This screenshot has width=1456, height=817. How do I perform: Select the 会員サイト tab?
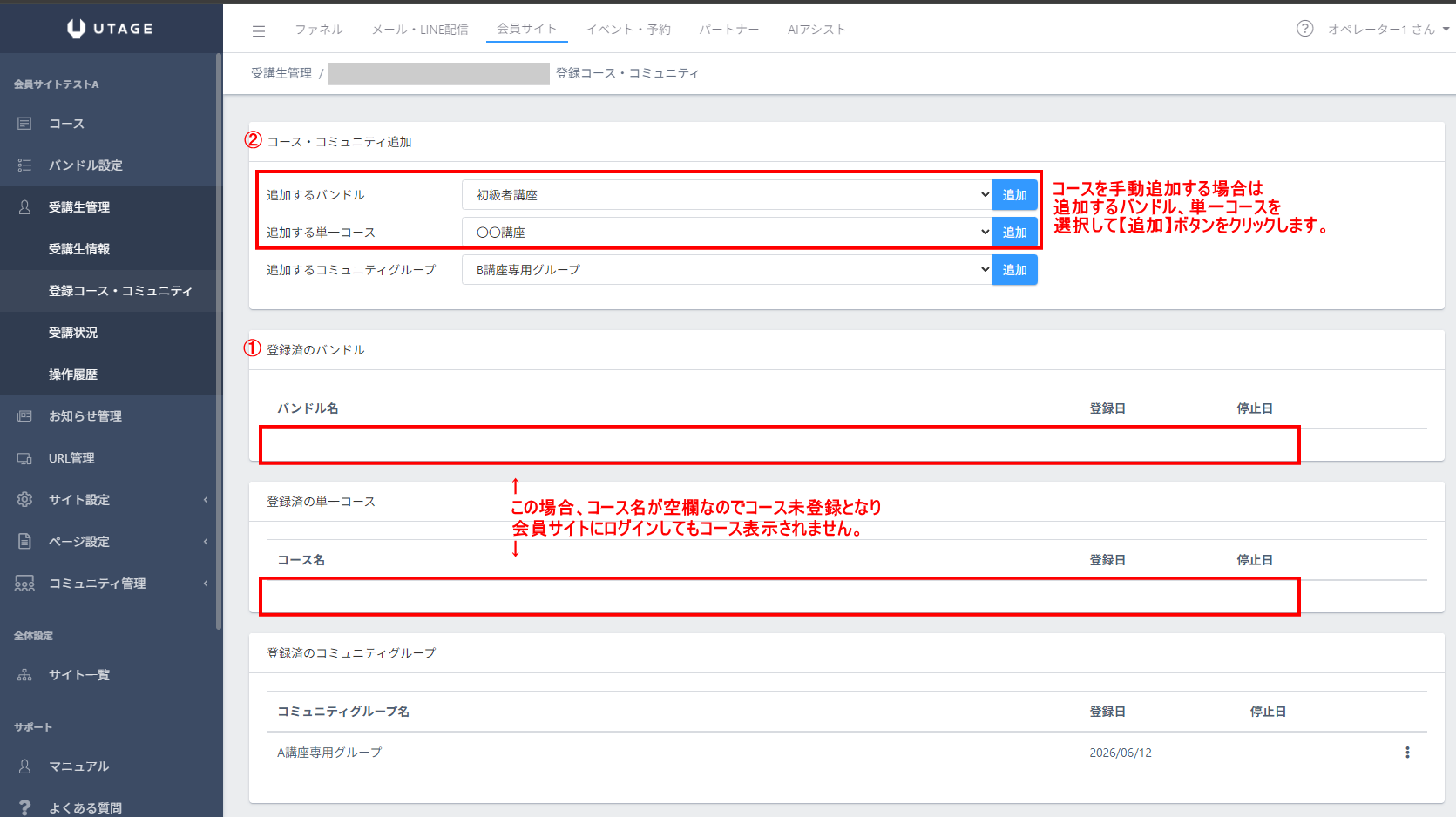527,29
